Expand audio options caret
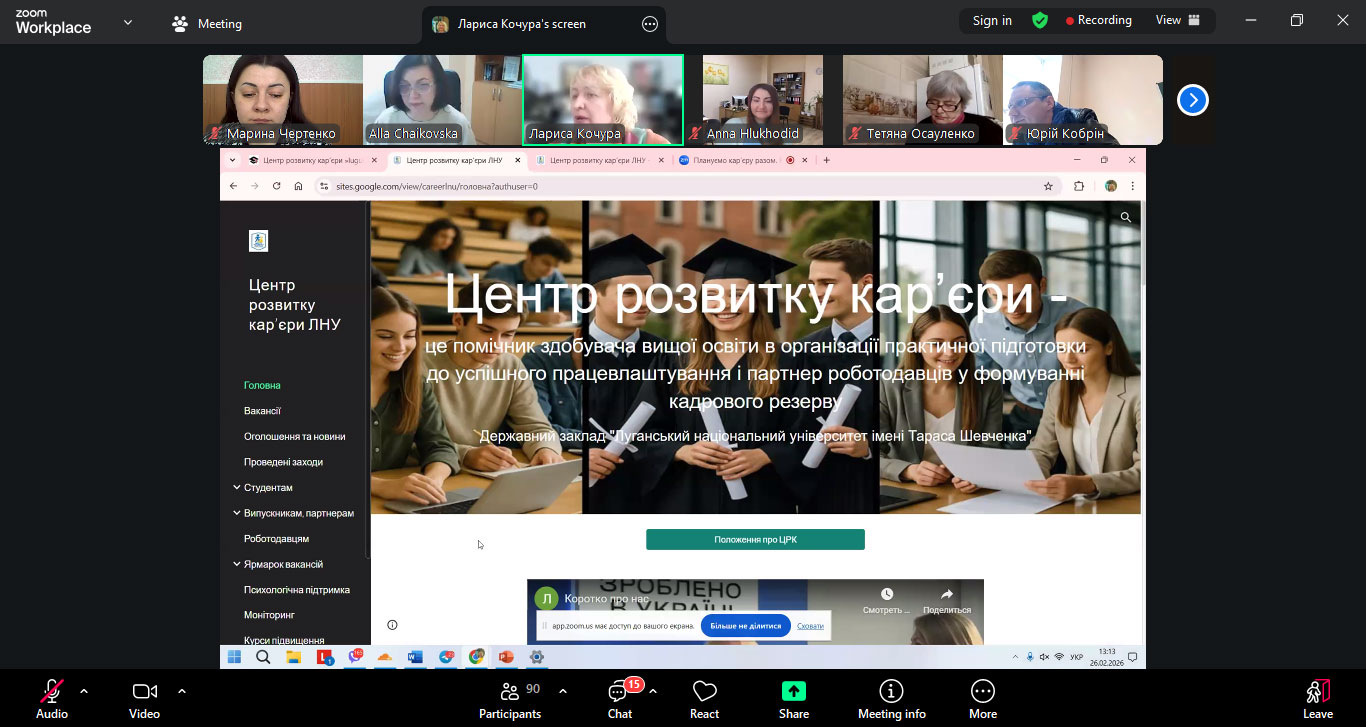 (84, 690)
